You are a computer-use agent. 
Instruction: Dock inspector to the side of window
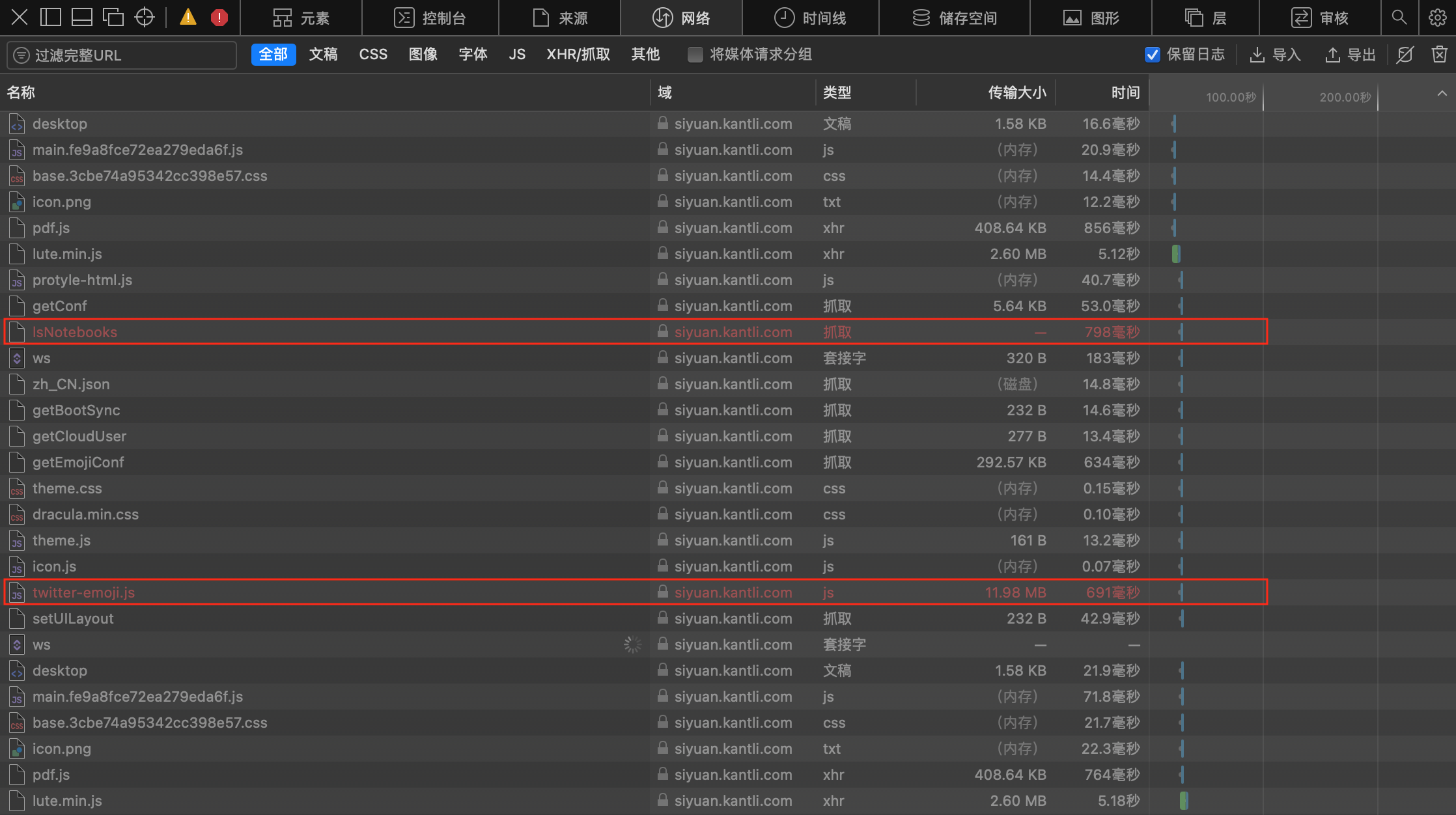pos(50,18)
